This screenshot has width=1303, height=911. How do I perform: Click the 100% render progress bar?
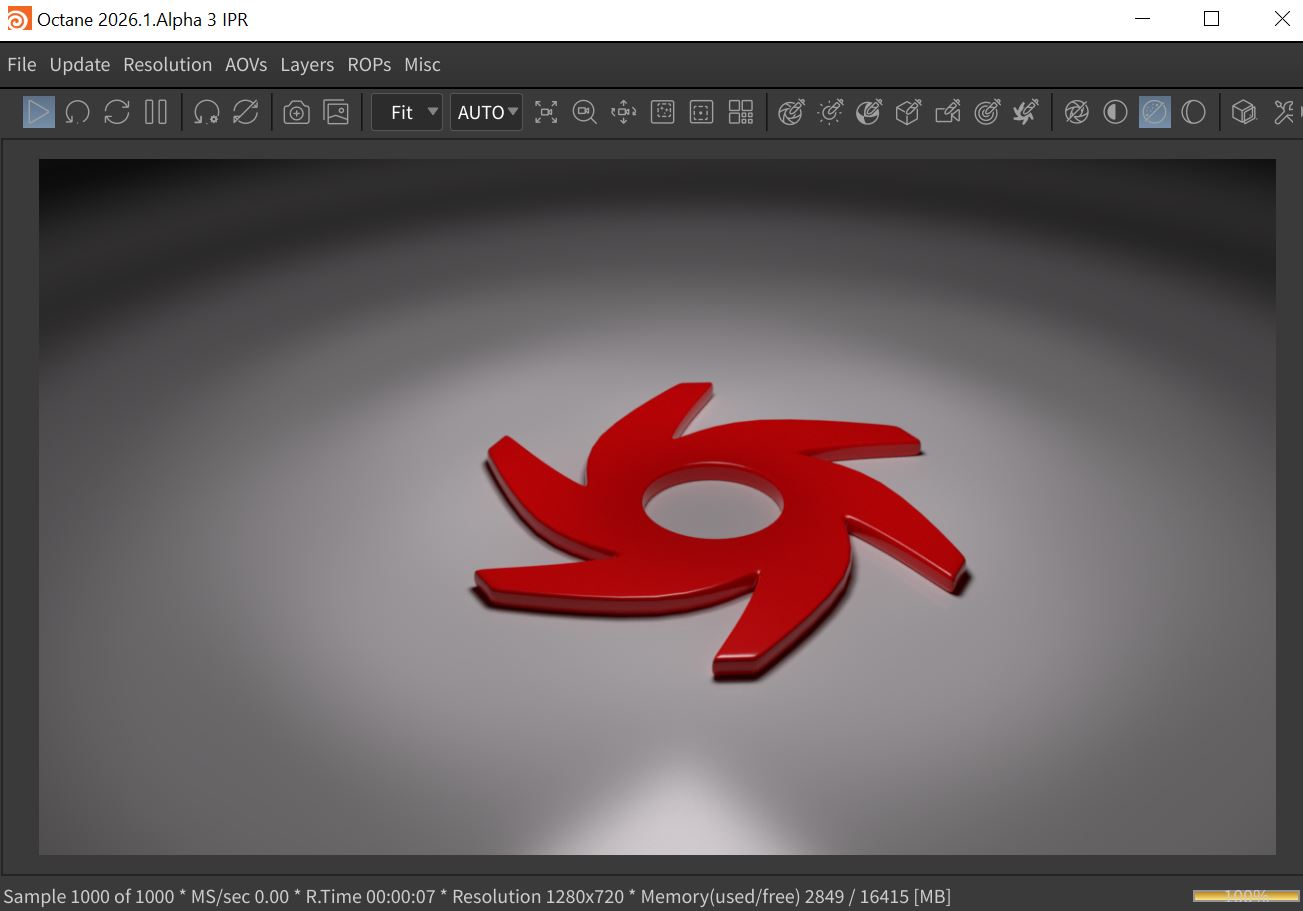tap(1245, 896)
